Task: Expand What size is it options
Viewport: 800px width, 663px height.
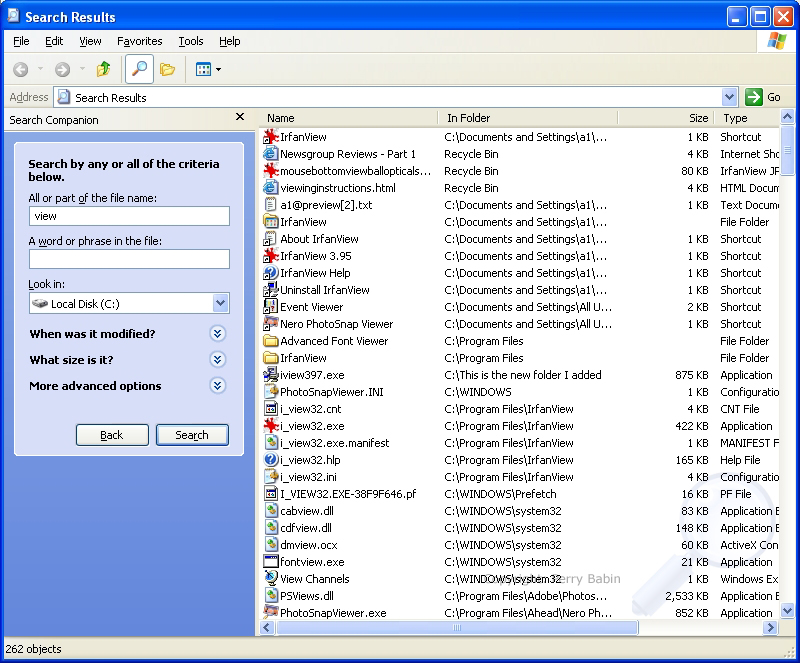Action: [x=217, y=360]
